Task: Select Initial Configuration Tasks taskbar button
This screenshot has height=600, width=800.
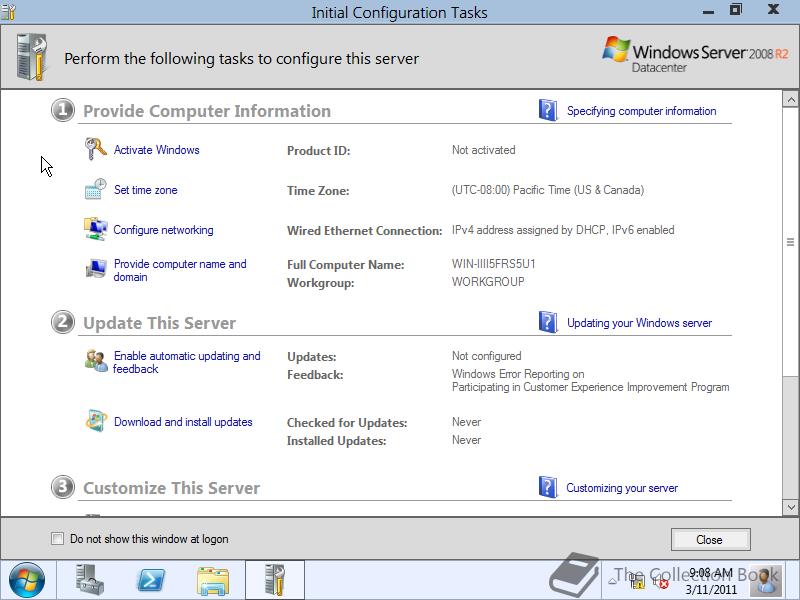Action: click(x=275, y=580)
